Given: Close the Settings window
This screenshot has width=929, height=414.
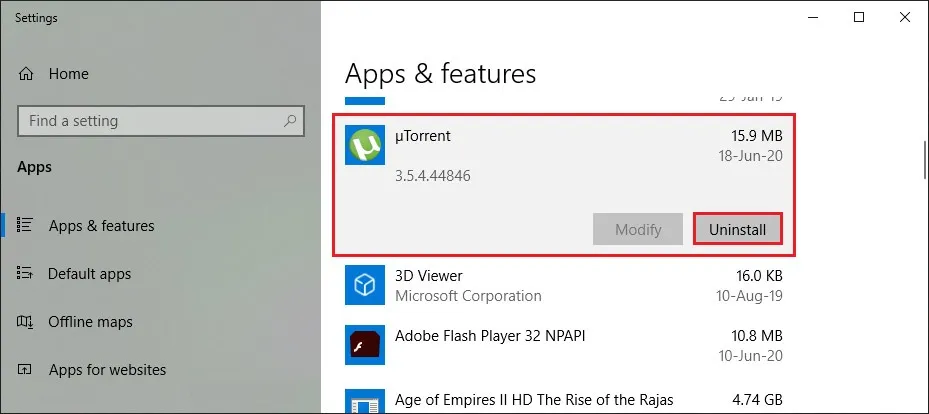Looking at the screenshot, I should (905, 17).
